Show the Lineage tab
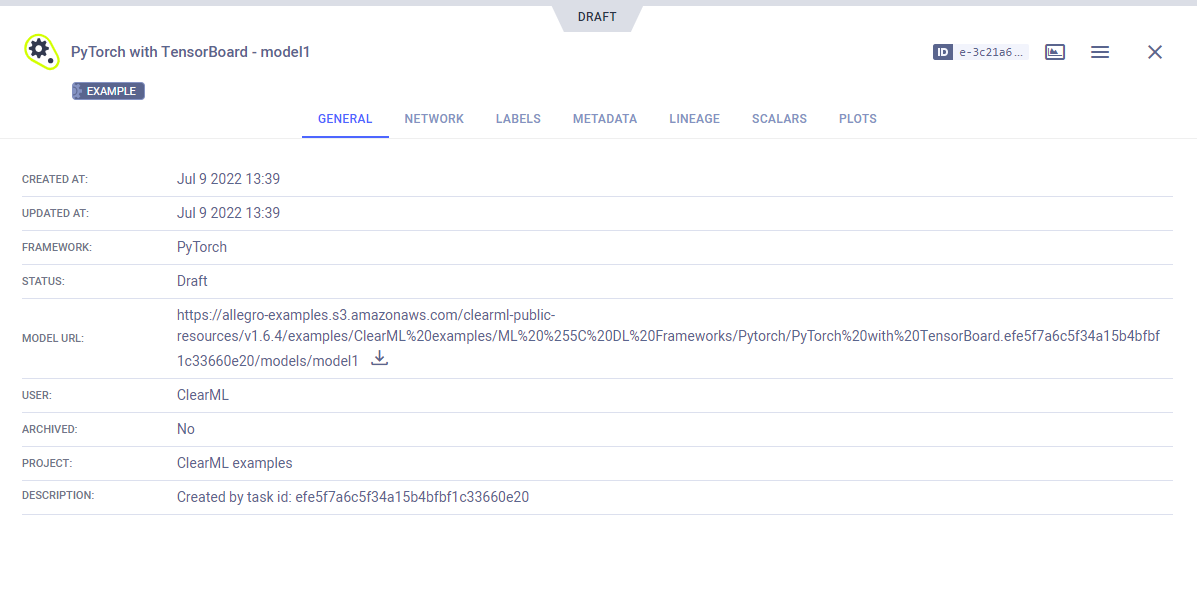 coord(694,119)
